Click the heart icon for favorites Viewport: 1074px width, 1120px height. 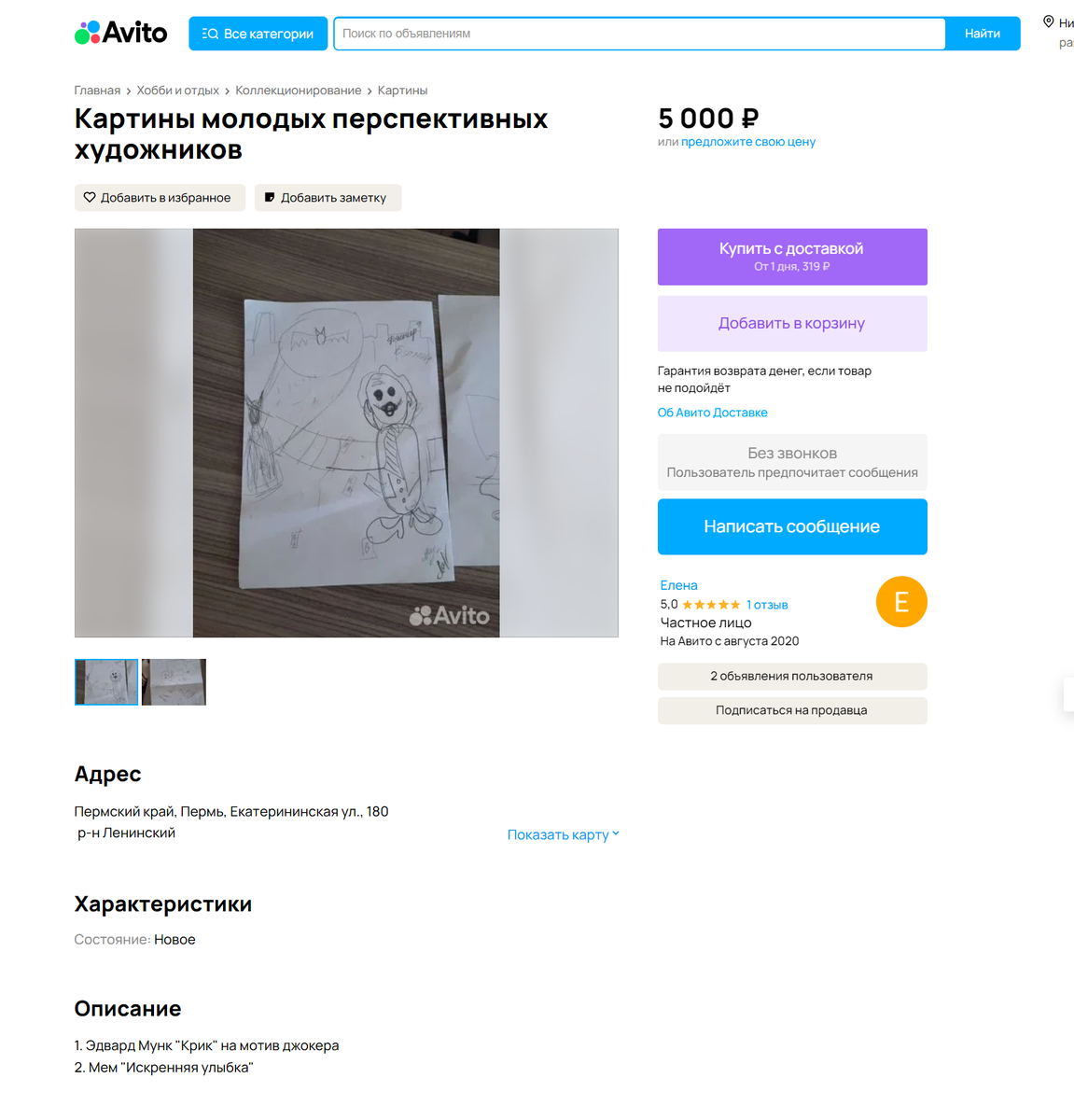(90, 198)
